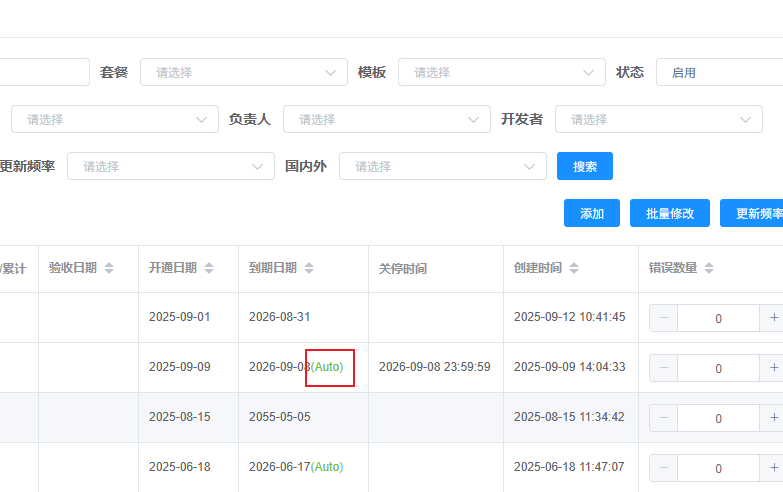Open the 国内外 dropdown
The width and height of the screenshot is (783, 492).
[x=443, y=166]
